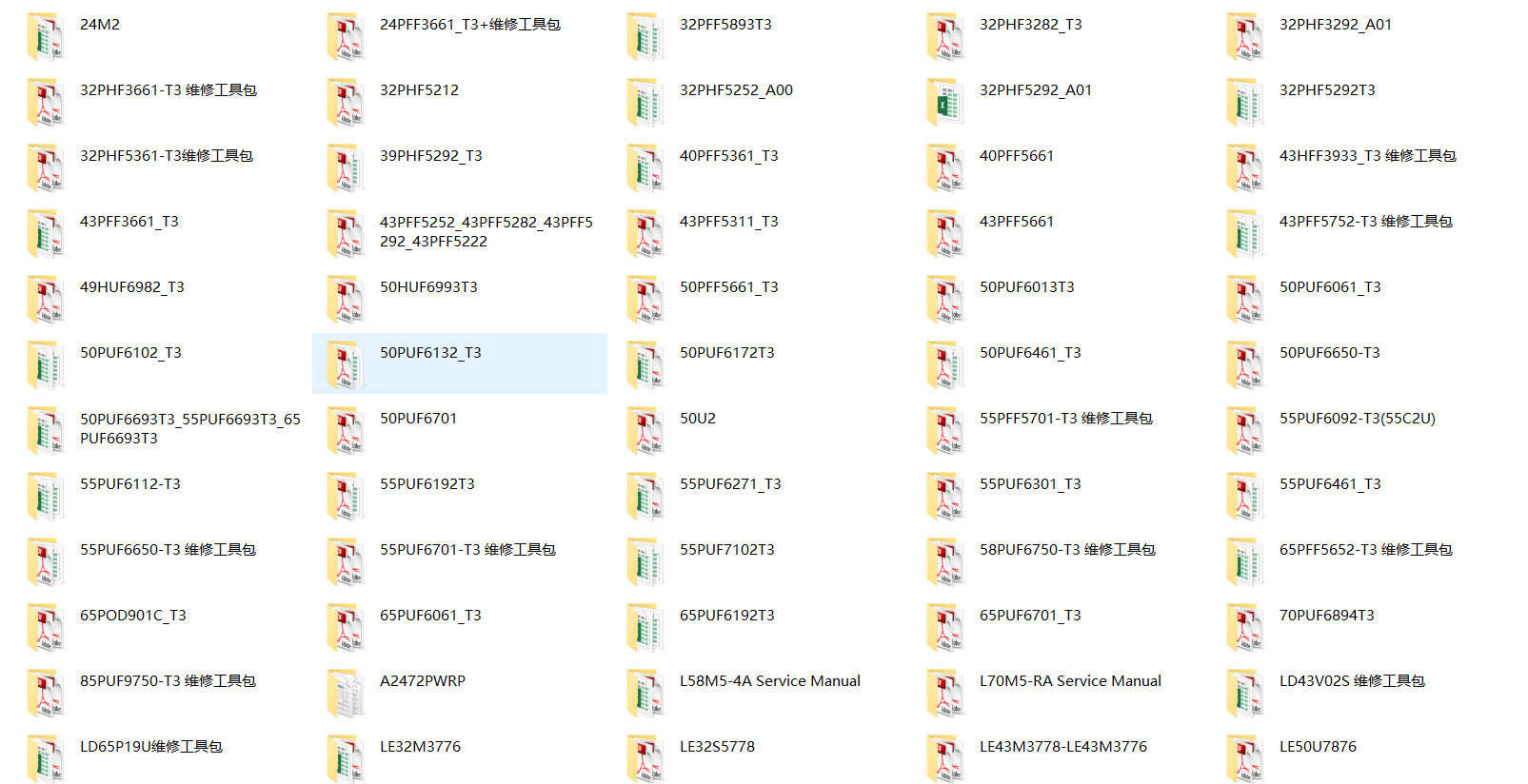1528x784 pixels.
Task: Click the 65POD901C_T3 folder icon
Action: (46, 628)
